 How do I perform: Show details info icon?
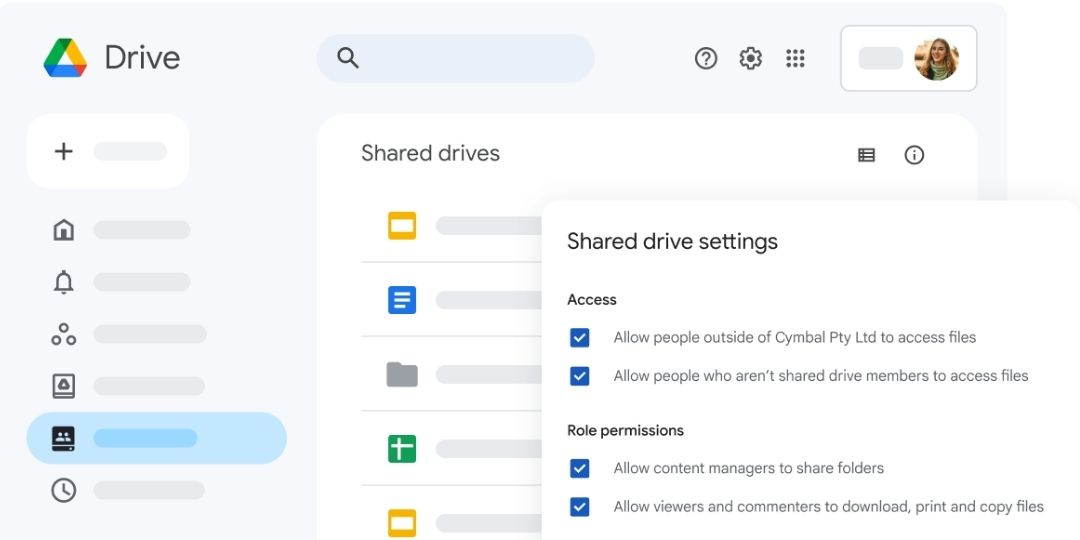(x=914, y=155)
